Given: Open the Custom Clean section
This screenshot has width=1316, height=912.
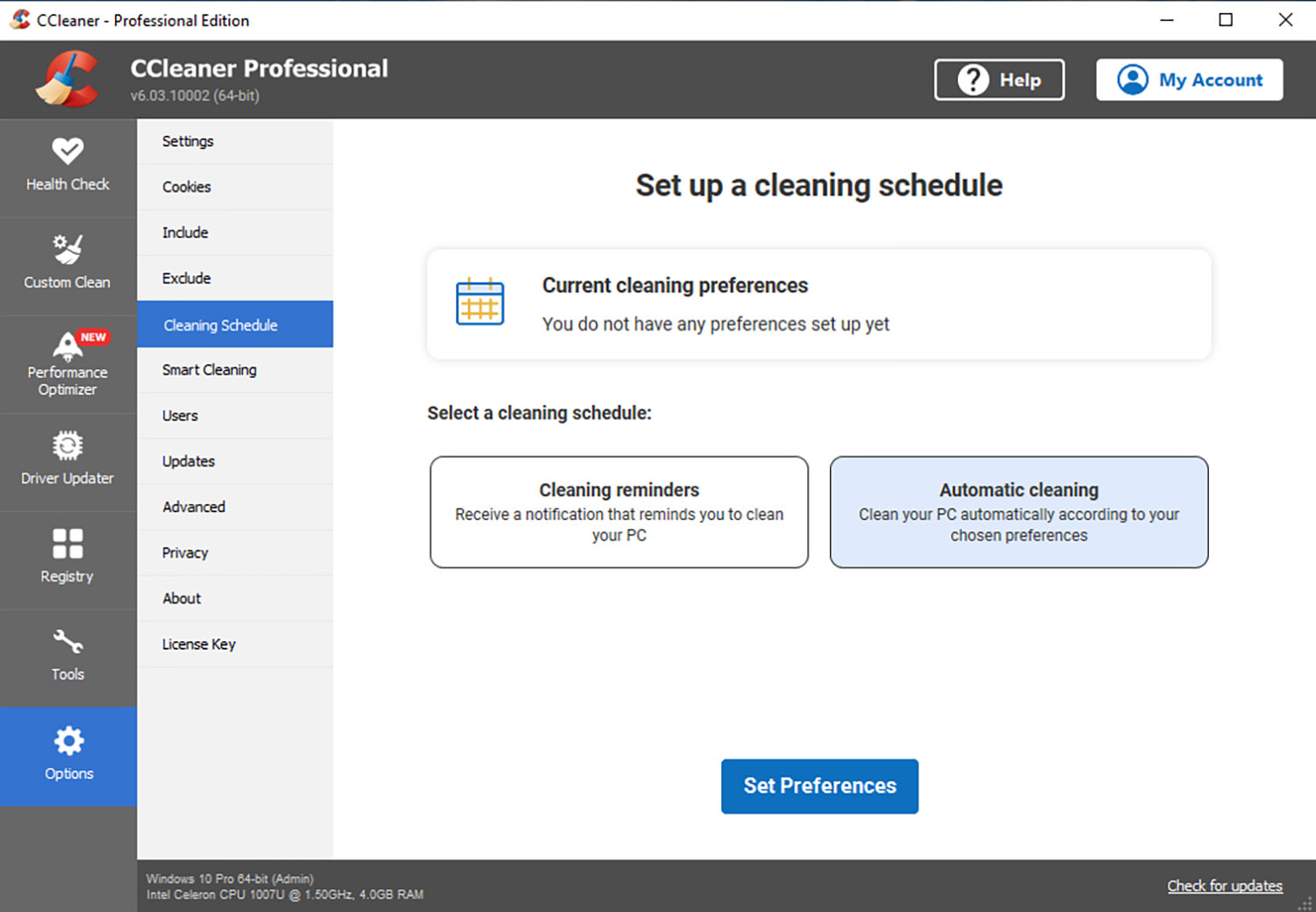Looking at the screenshot, I should (68, 265).
